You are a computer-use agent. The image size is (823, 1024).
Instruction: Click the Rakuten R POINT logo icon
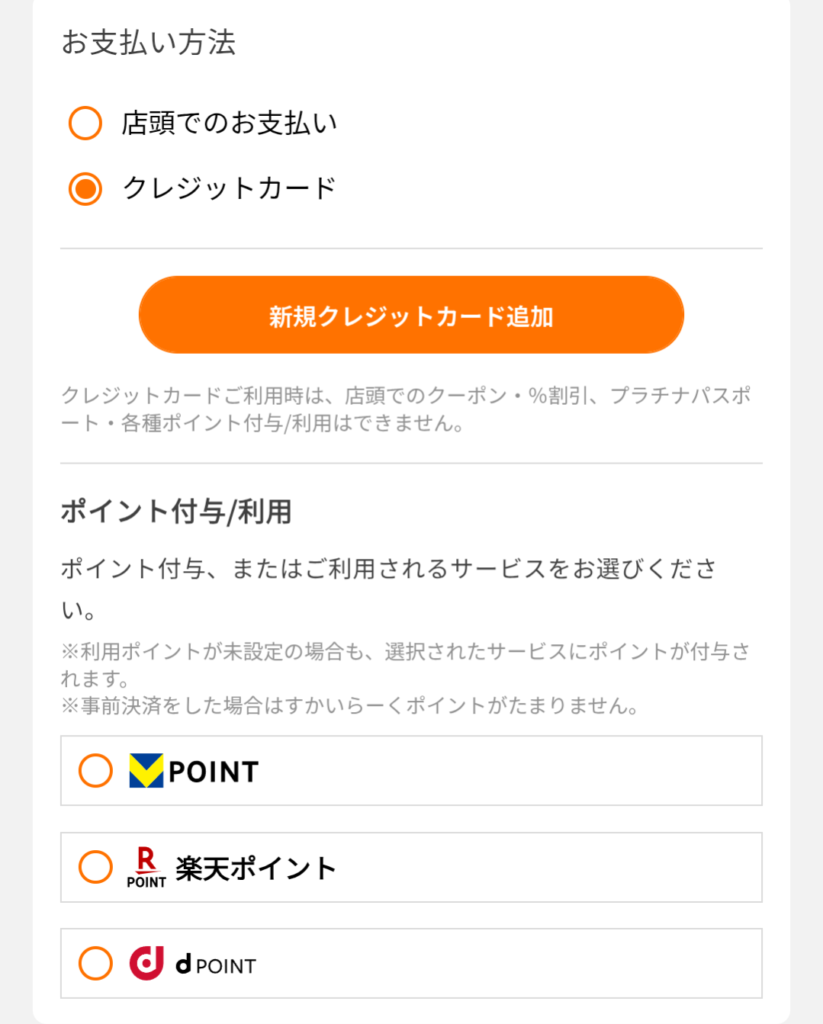[x=146, y=867]
